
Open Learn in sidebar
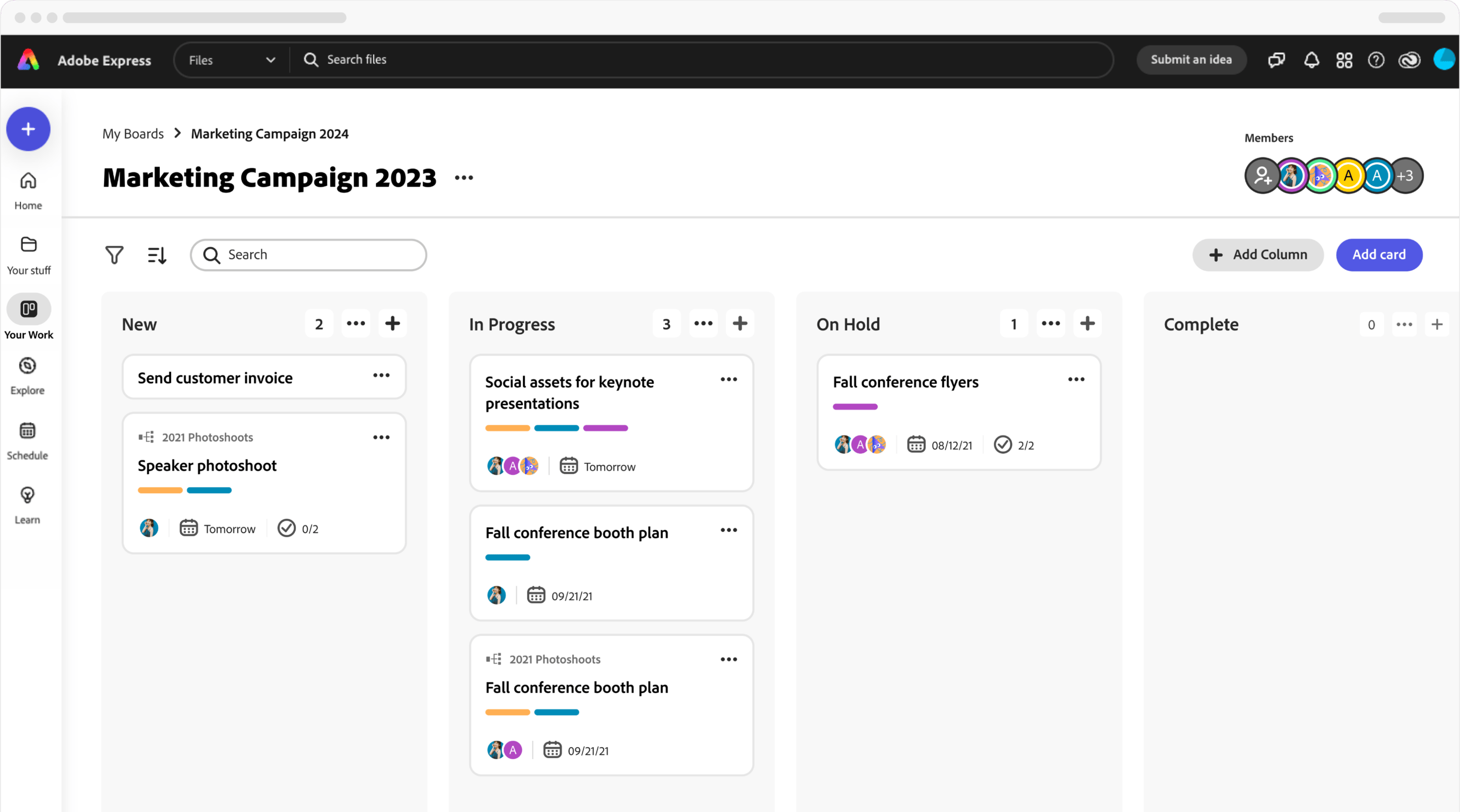27,506
